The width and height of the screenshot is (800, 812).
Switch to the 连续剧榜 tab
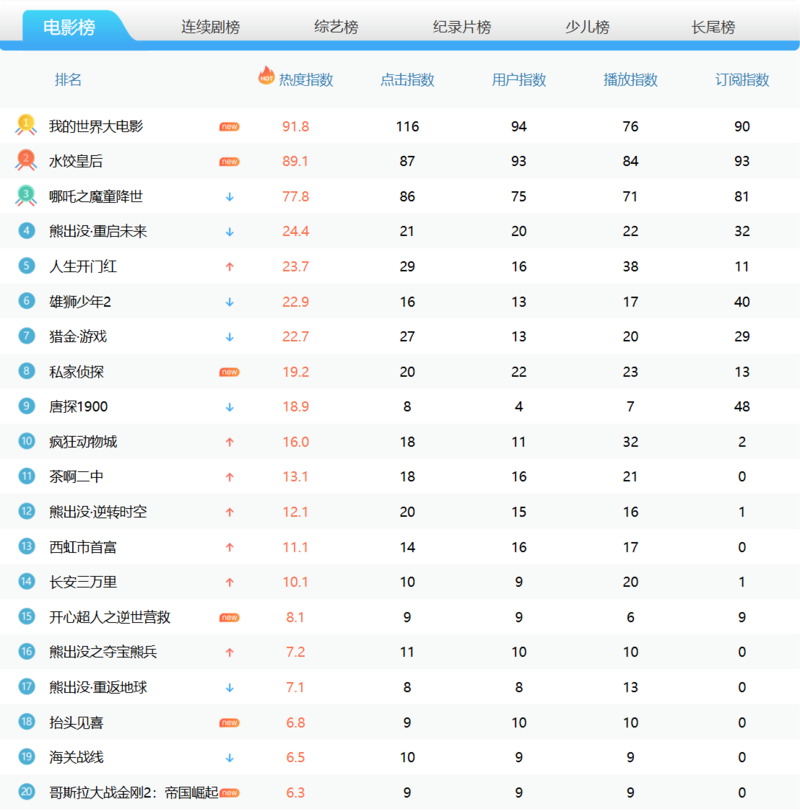[209, 28]
